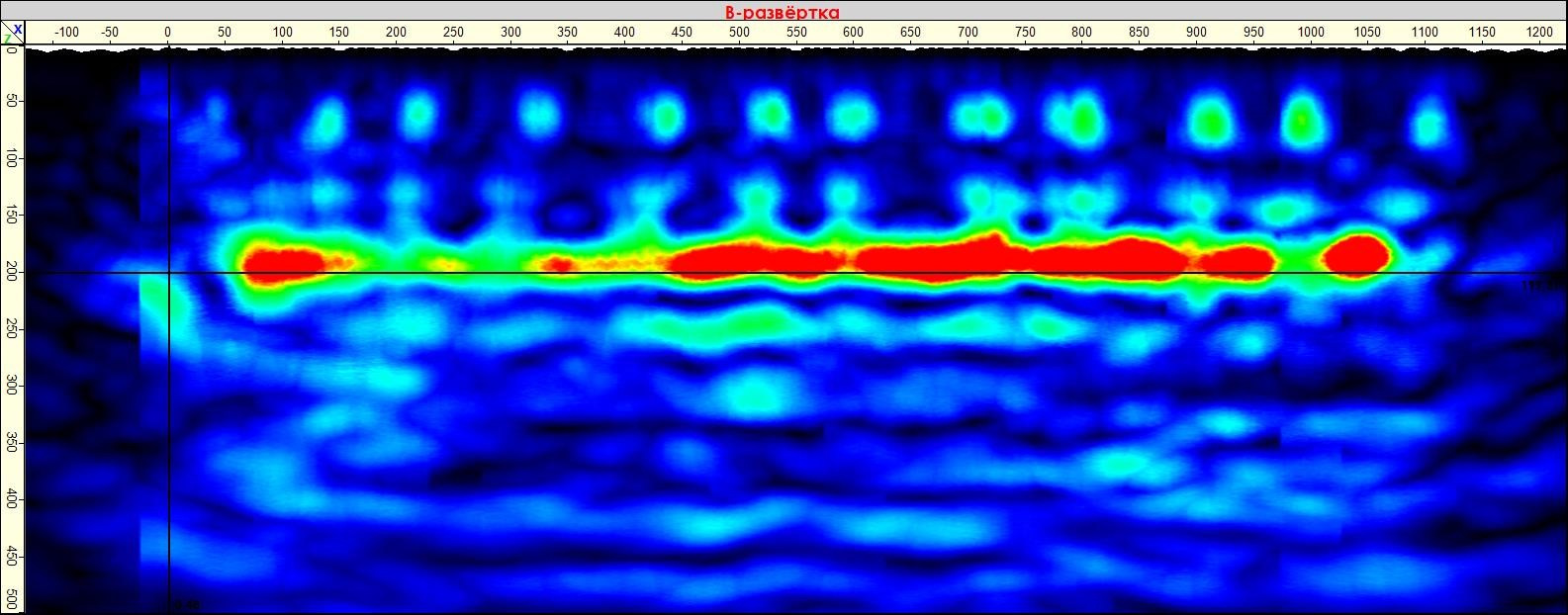Click the isolated red blob near 1050
Screen dimensions: 1568x615
tap(1356, 255)
